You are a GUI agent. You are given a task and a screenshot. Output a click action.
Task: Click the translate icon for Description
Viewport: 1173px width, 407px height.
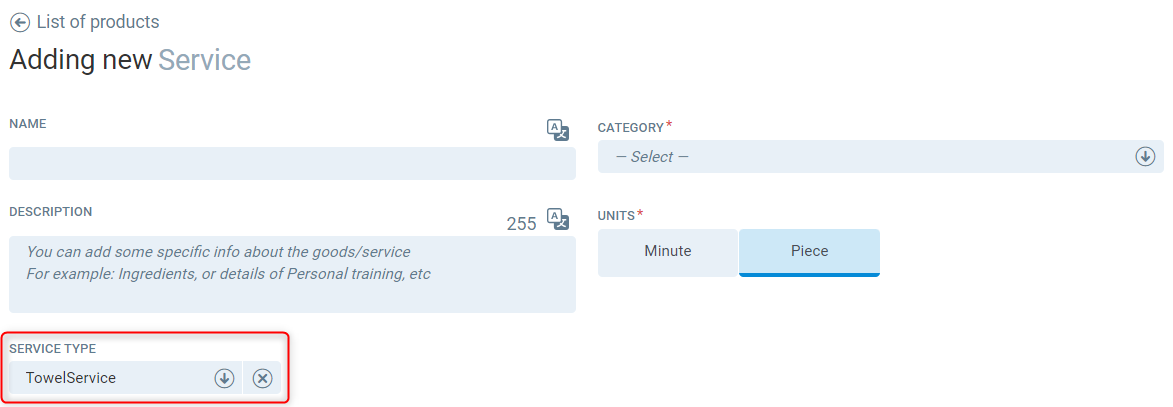(557, 221)
